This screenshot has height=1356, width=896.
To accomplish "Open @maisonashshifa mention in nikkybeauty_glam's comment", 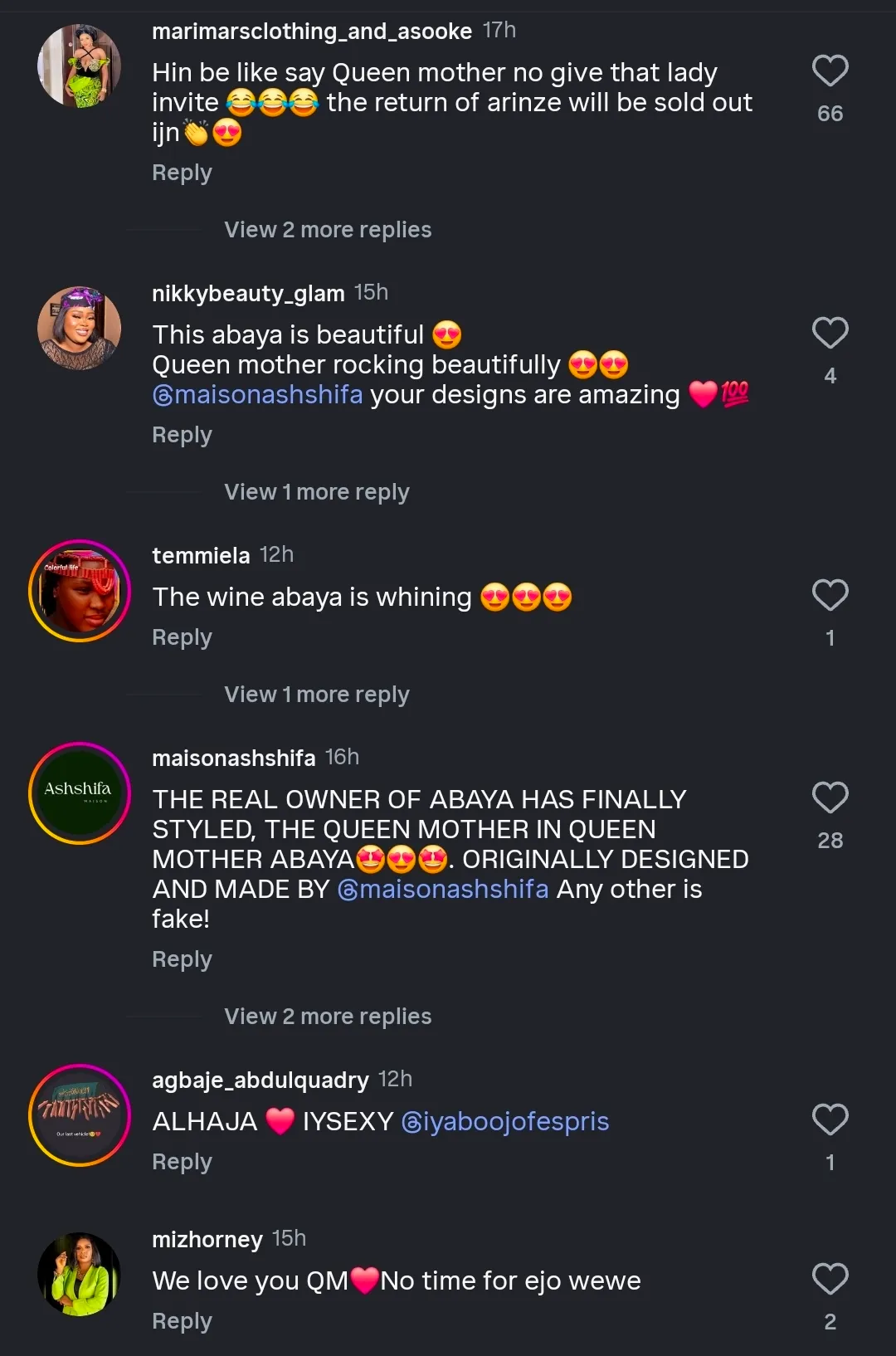I will [258, 395].
